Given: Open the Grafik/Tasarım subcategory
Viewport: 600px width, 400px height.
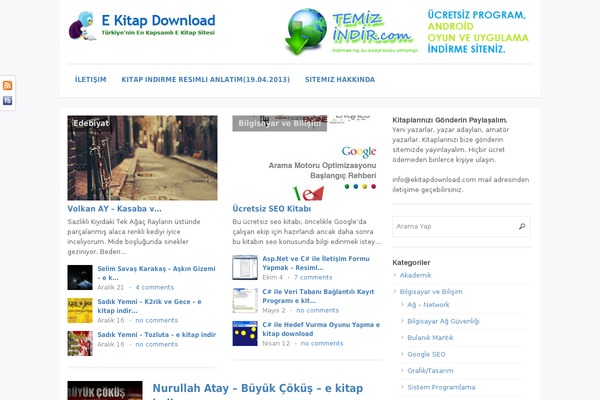Looking at the screenshot, I should 430,371.
